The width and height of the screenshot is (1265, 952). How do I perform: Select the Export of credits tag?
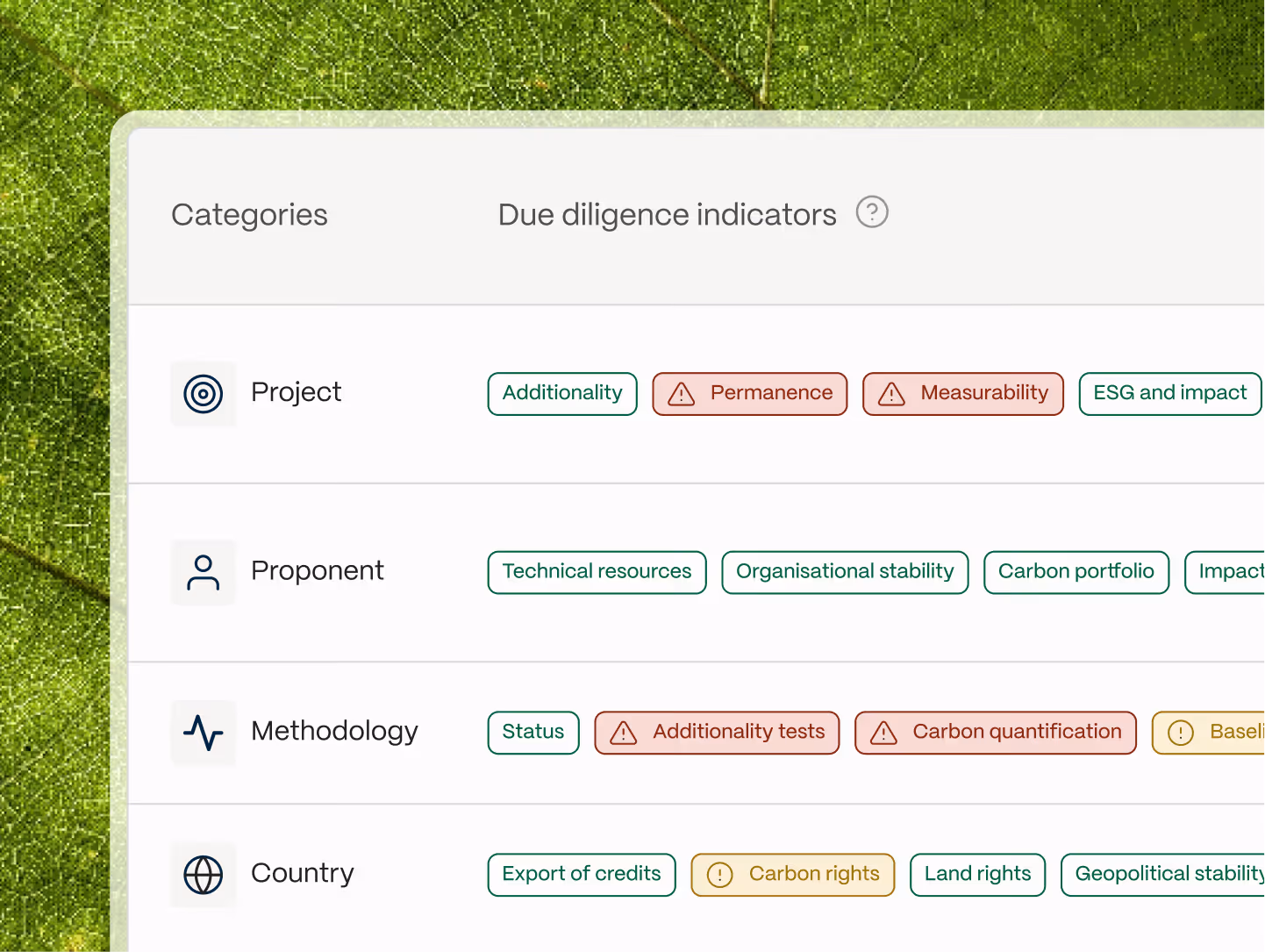pos(582,875)
